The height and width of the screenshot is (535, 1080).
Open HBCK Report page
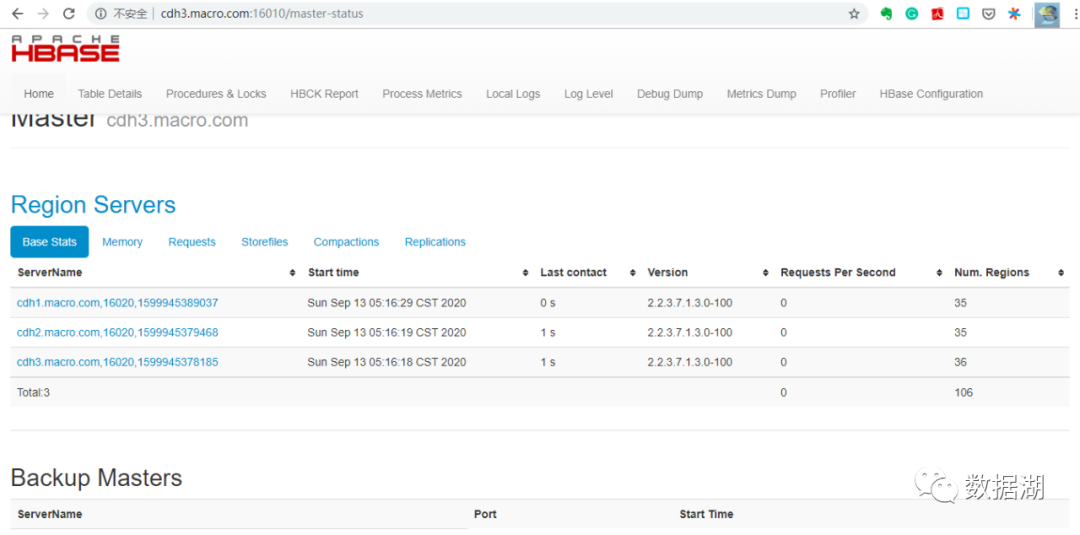pyautogui.click(x=324, y=94)
